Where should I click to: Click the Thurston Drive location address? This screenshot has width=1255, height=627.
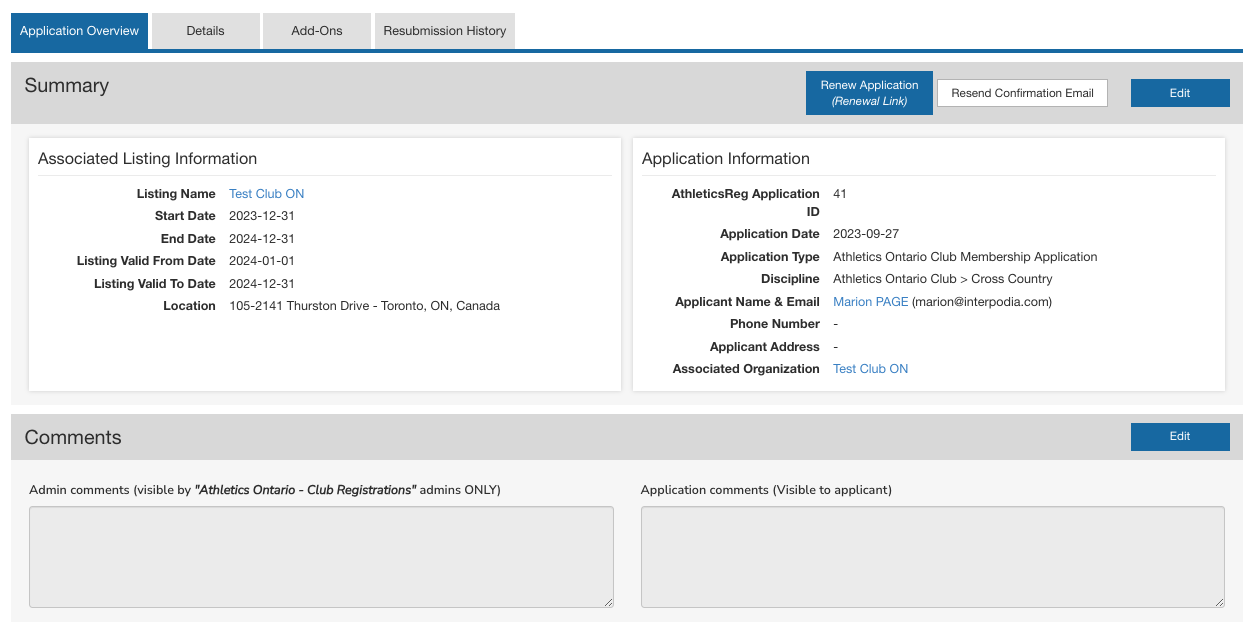click(x=364, y=306)
